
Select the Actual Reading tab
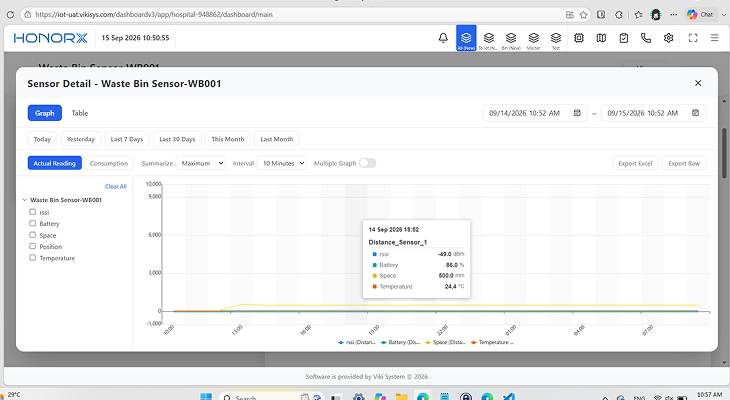(x=54, y=163)
